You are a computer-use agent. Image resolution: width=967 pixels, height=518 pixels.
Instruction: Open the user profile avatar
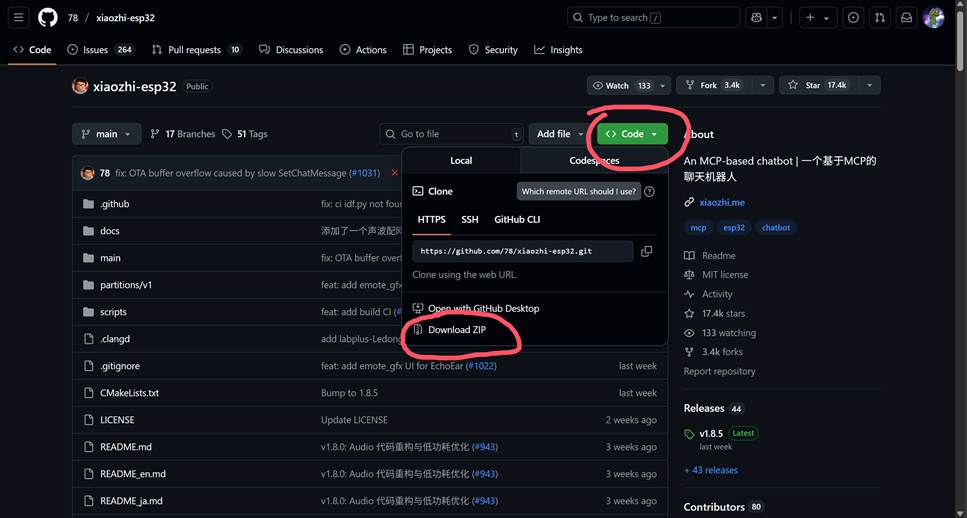[x=933, y=18]
